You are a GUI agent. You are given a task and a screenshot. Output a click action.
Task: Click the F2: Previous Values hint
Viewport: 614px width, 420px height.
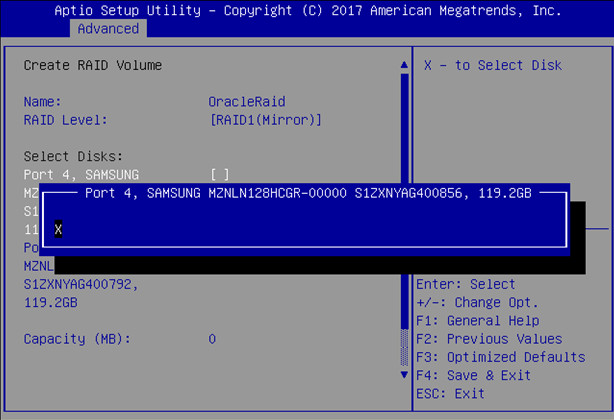tap(489, 339)
